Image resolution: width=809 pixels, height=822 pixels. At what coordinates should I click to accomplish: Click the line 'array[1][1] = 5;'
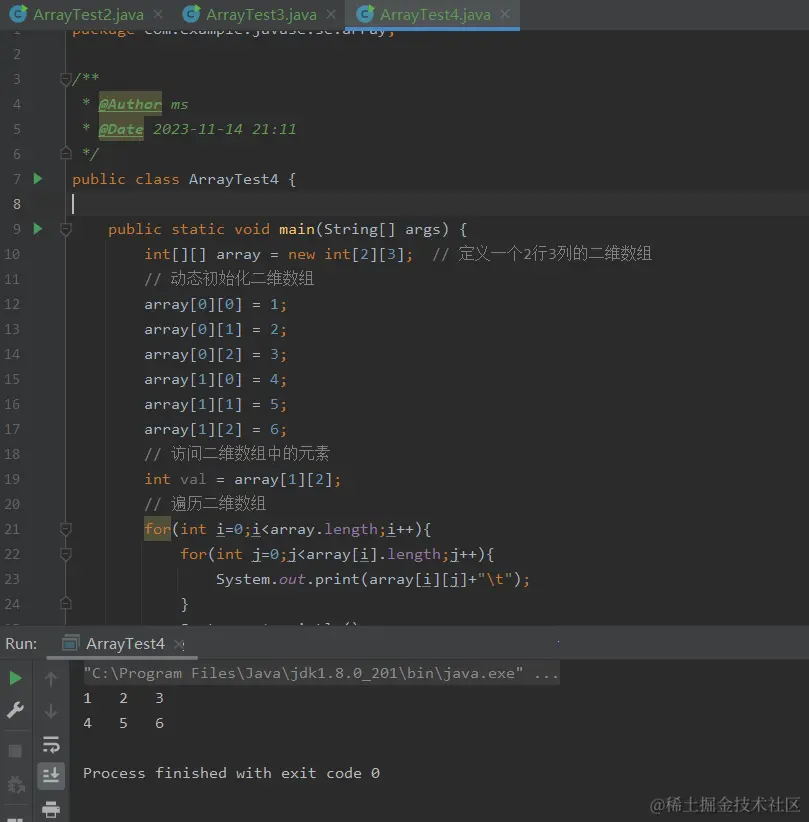tap(215, 405)
